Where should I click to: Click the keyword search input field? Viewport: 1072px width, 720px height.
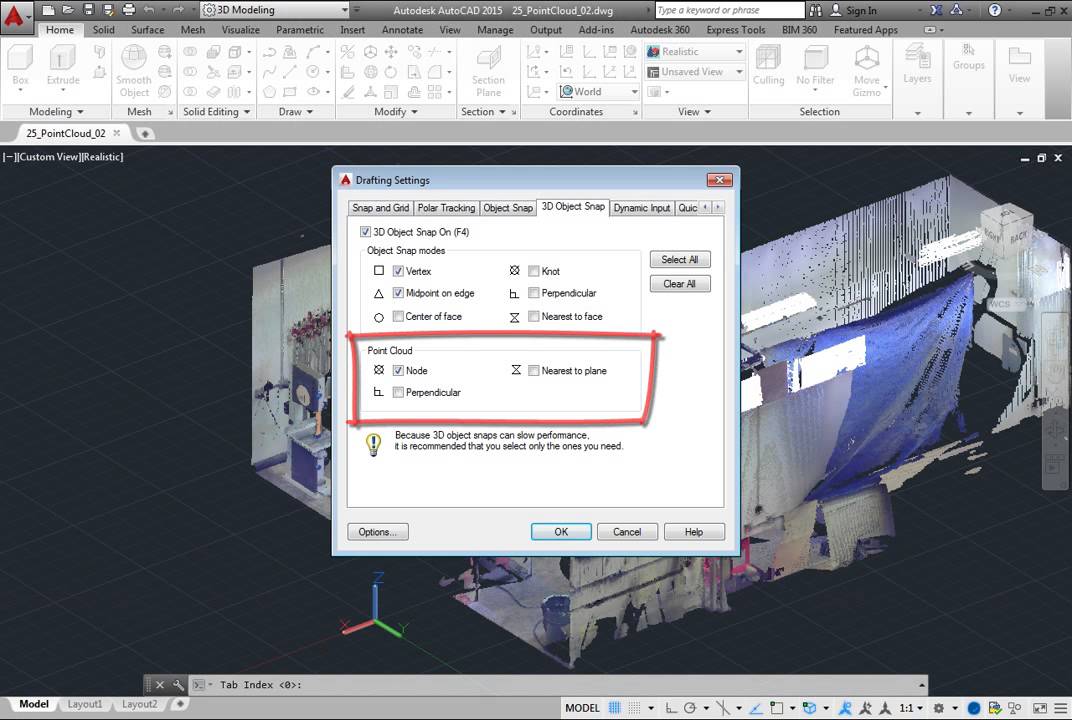pyautogui.click(x=729, y=10)
